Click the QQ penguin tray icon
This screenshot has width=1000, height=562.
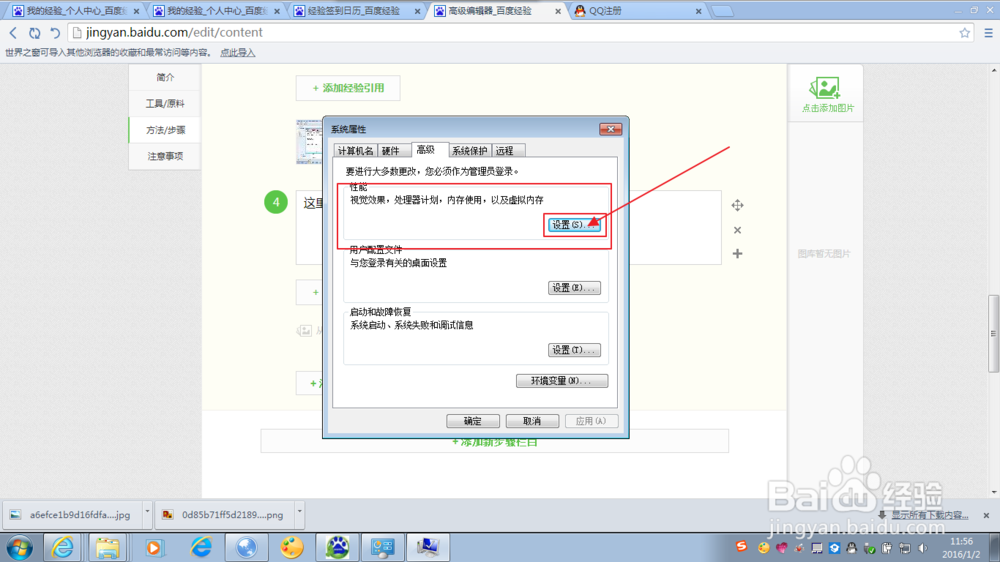point(851,548)
